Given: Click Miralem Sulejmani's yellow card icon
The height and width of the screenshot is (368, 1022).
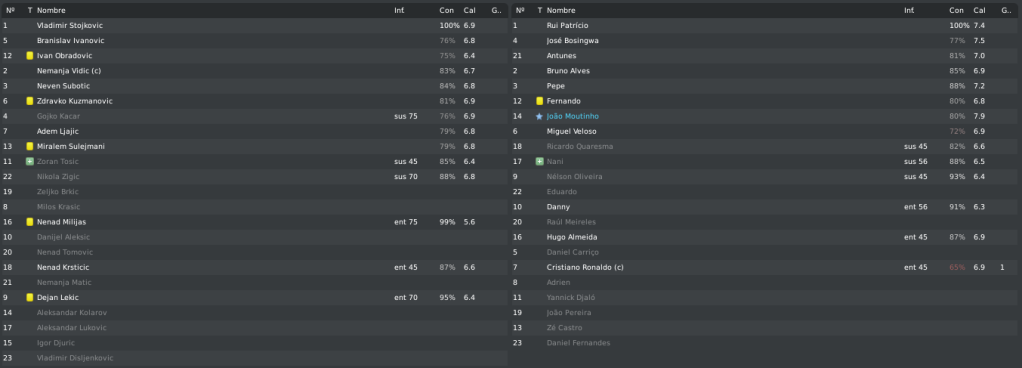Looking at the screenshot, I should point(29,147).
